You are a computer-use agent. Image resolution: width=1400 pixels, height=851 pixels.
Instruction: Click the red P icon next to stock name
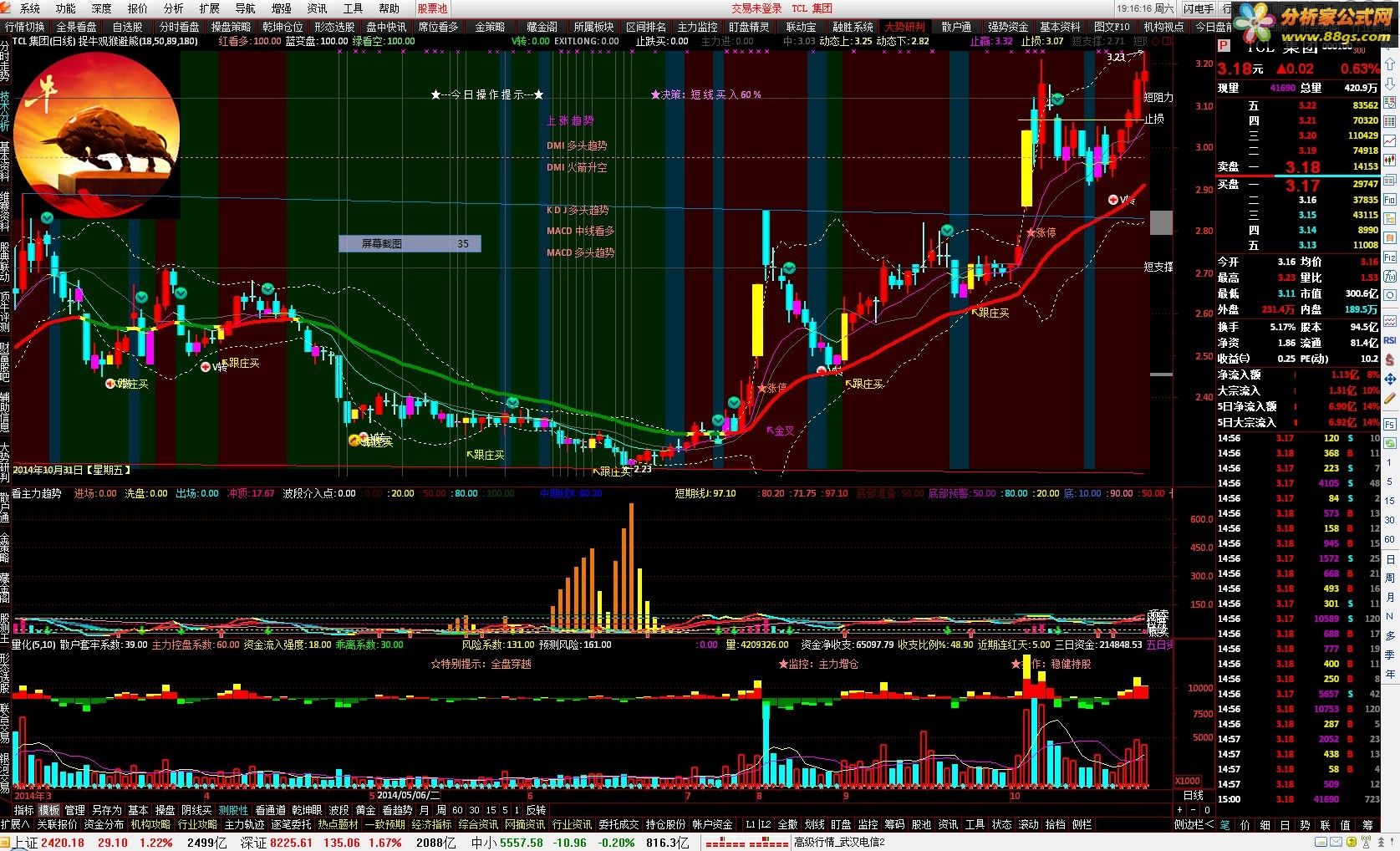tap(1224, 47)
